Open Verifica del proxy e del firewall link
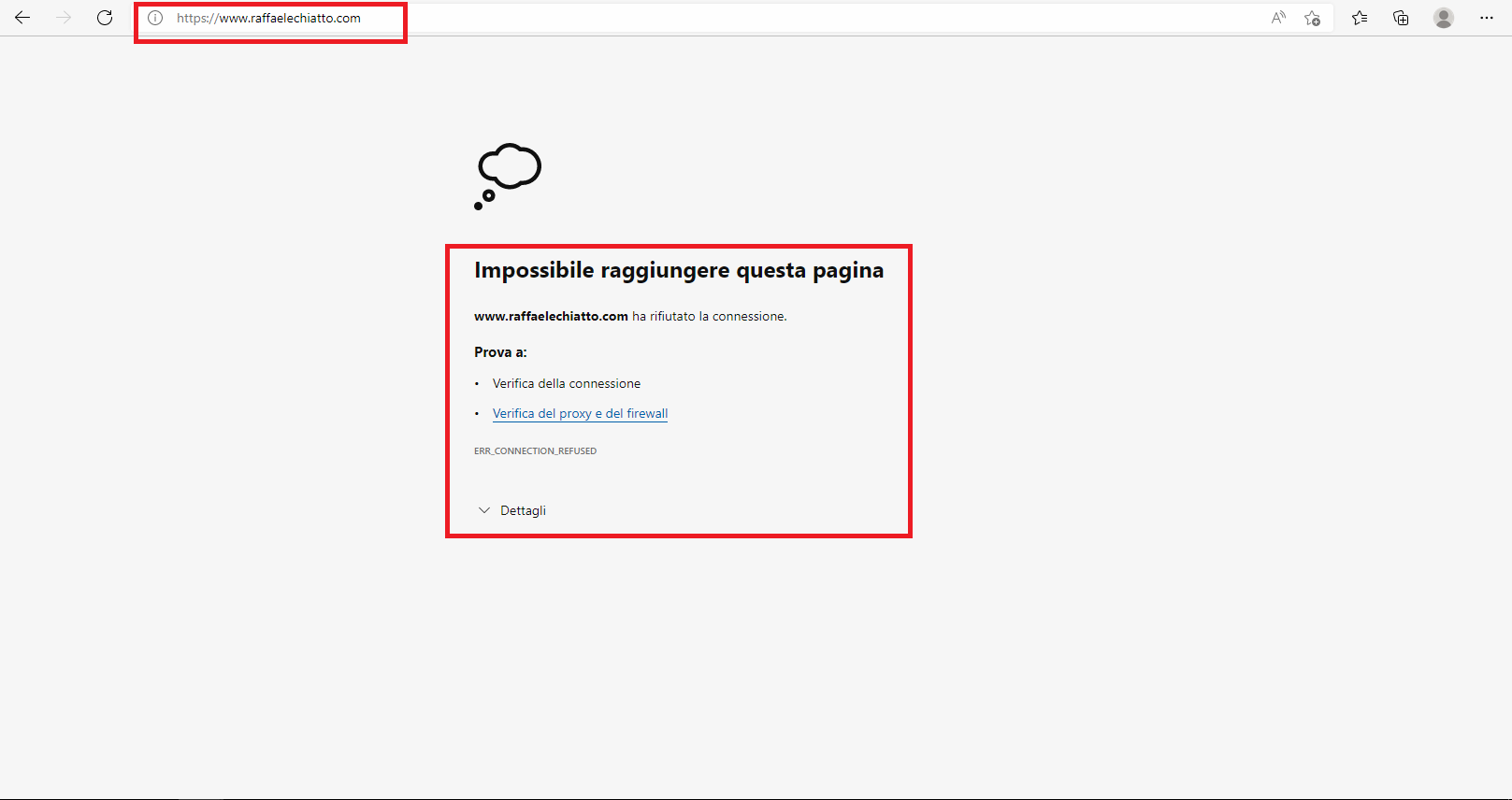Screen dimensions: 1512x800 click(580, 413)
